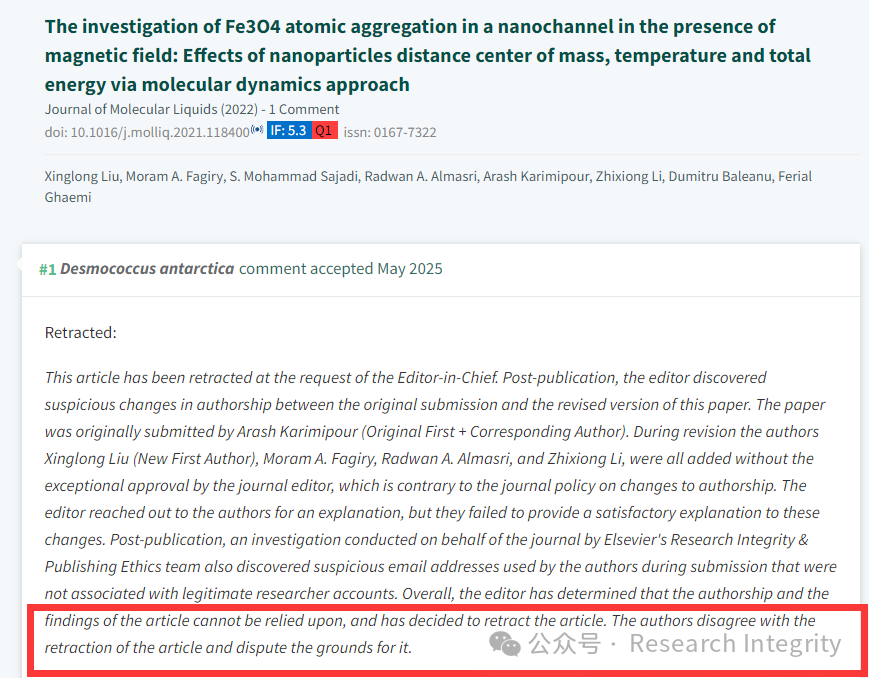This screenshot has width=869, height=678.
Task: Click the WeChat logo in watermark
Action: coord(504,644)
